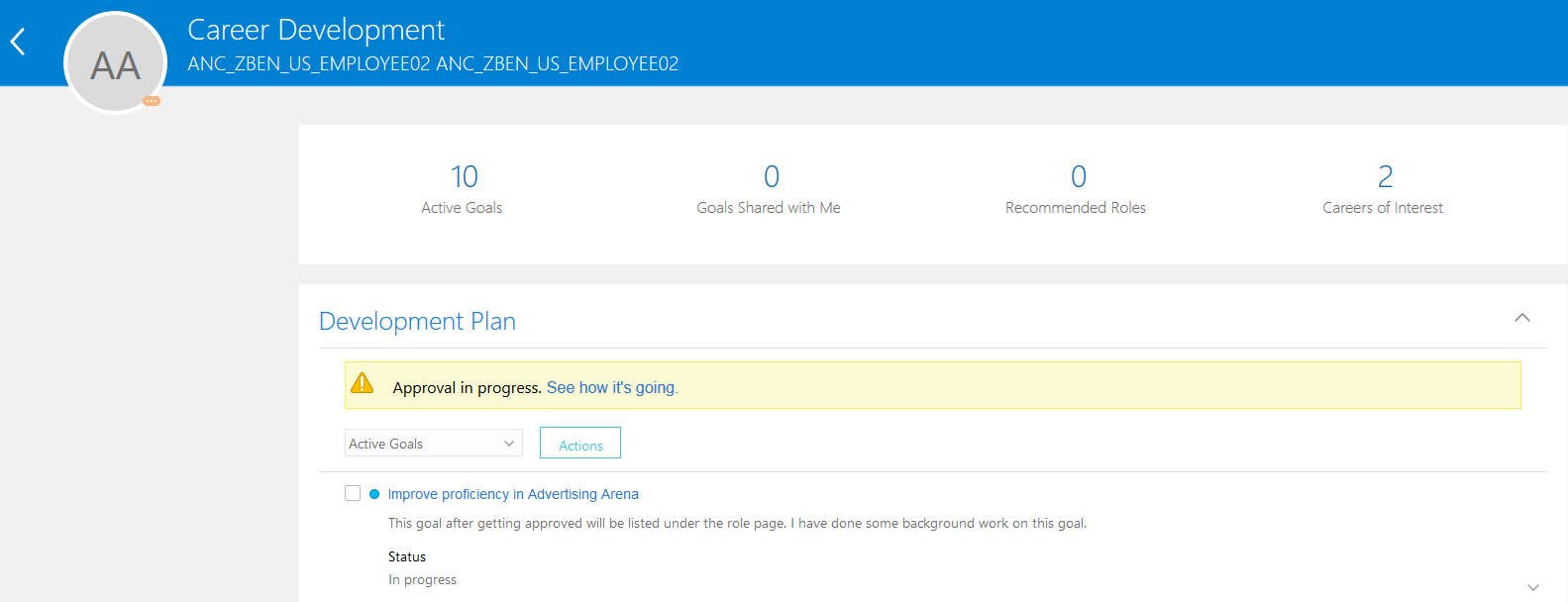Open the Actions menu button
1568x602 pixels.
pos(580,443)
